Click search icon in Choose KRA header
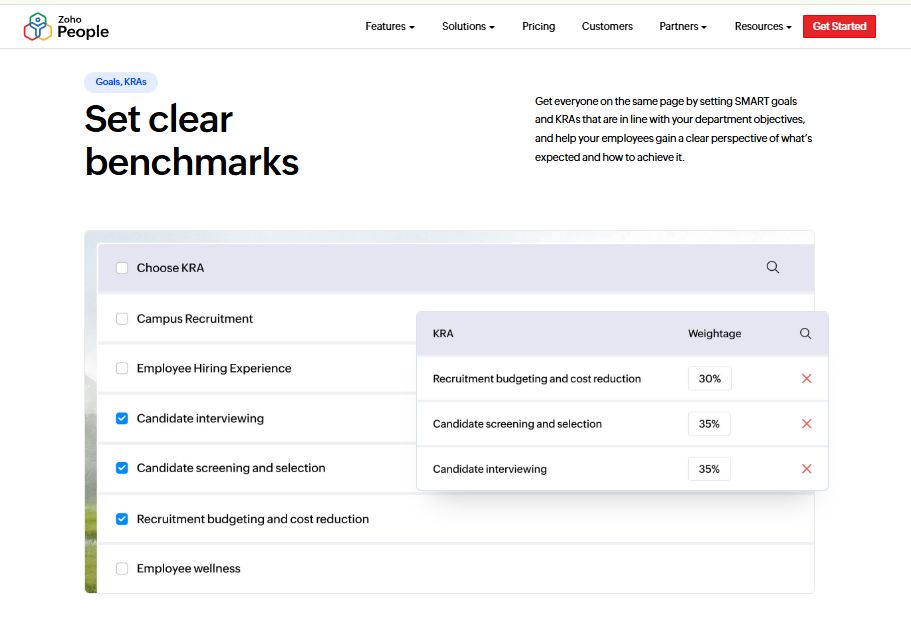911x618 pixels. coord(773,267)
